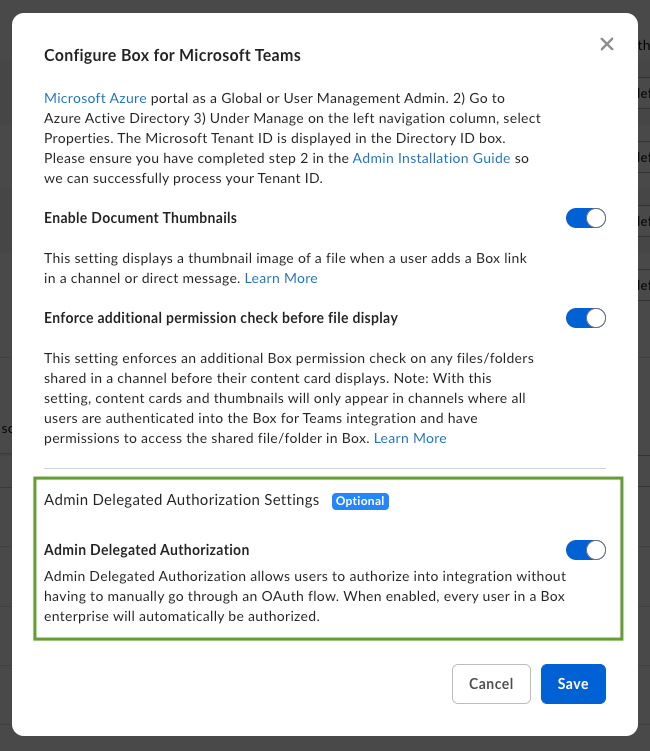Save the Box for Teams configuration

[573, 684]
